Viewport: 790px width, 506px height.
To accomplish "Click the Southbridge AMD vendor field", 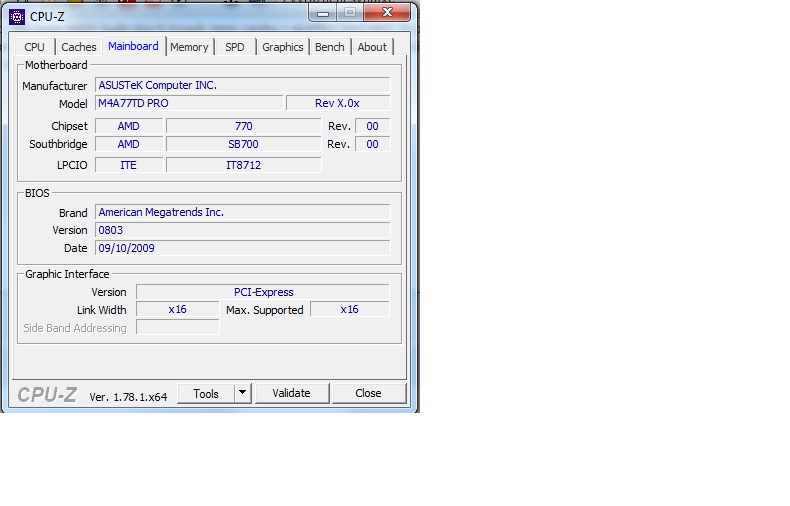I will [129, 144].
